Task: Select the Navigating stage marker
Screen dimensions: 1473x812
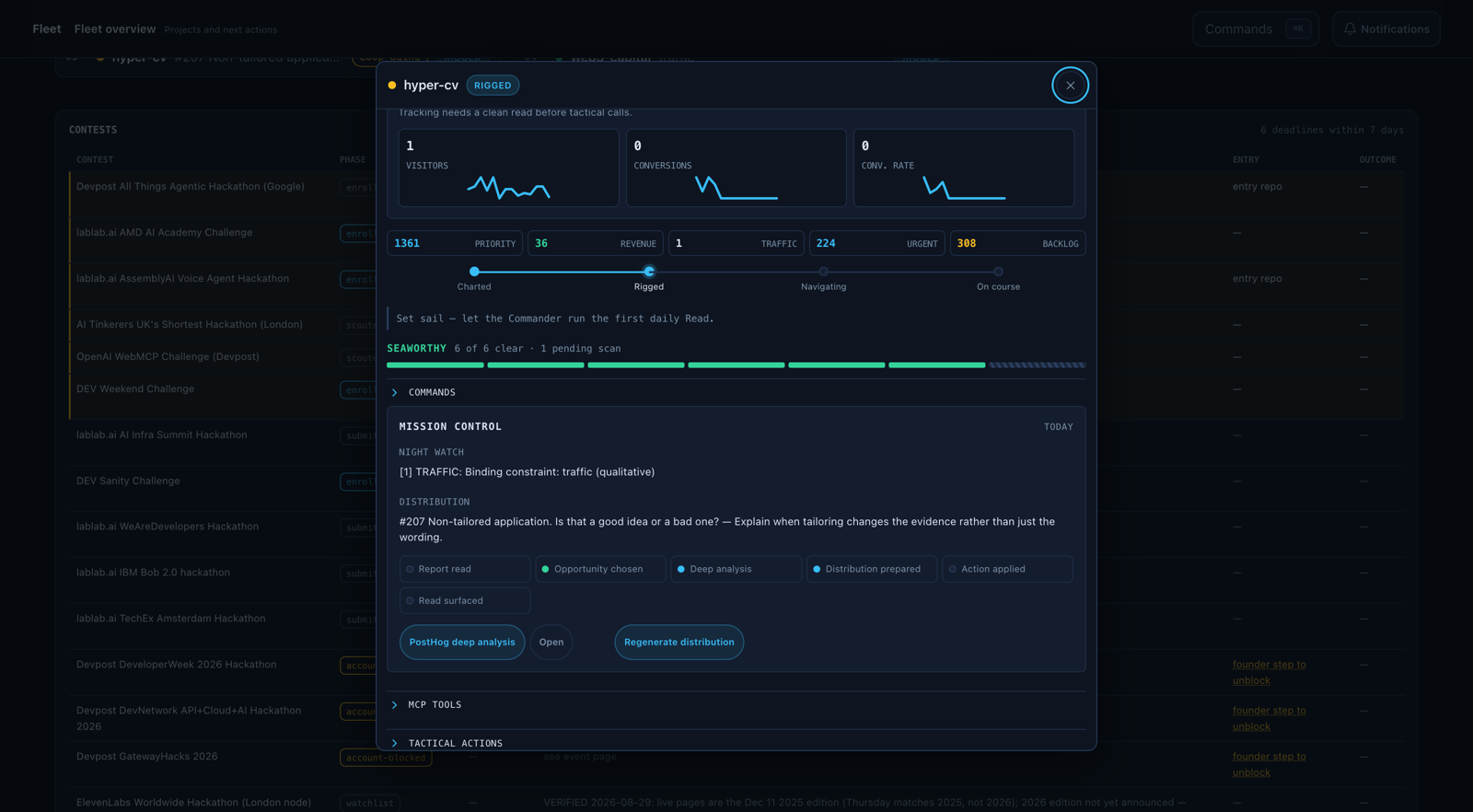Action: click(824, 272)
